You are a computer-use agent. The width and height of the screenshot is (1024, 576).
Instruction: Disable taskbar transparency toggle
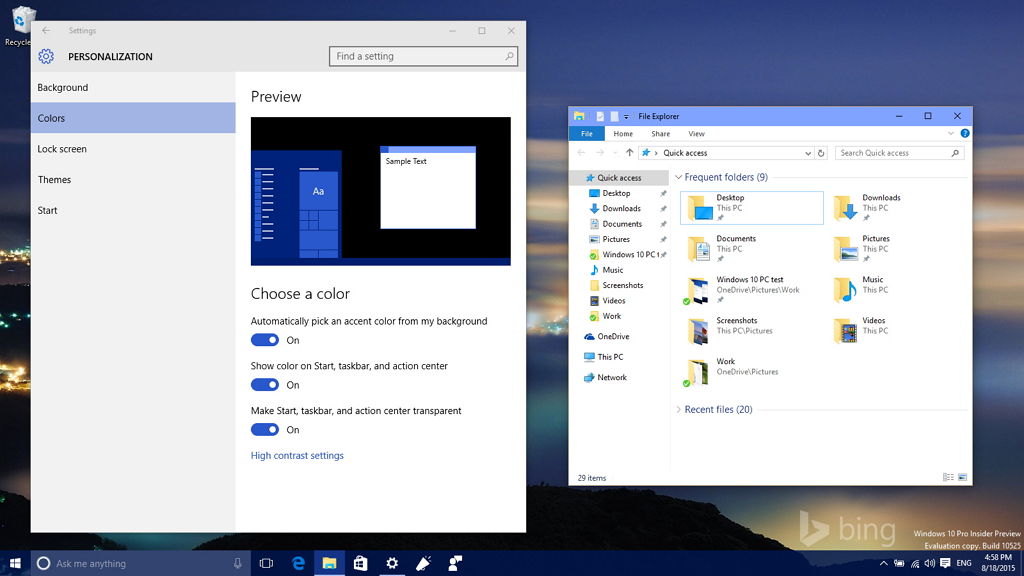pos(263,429)
